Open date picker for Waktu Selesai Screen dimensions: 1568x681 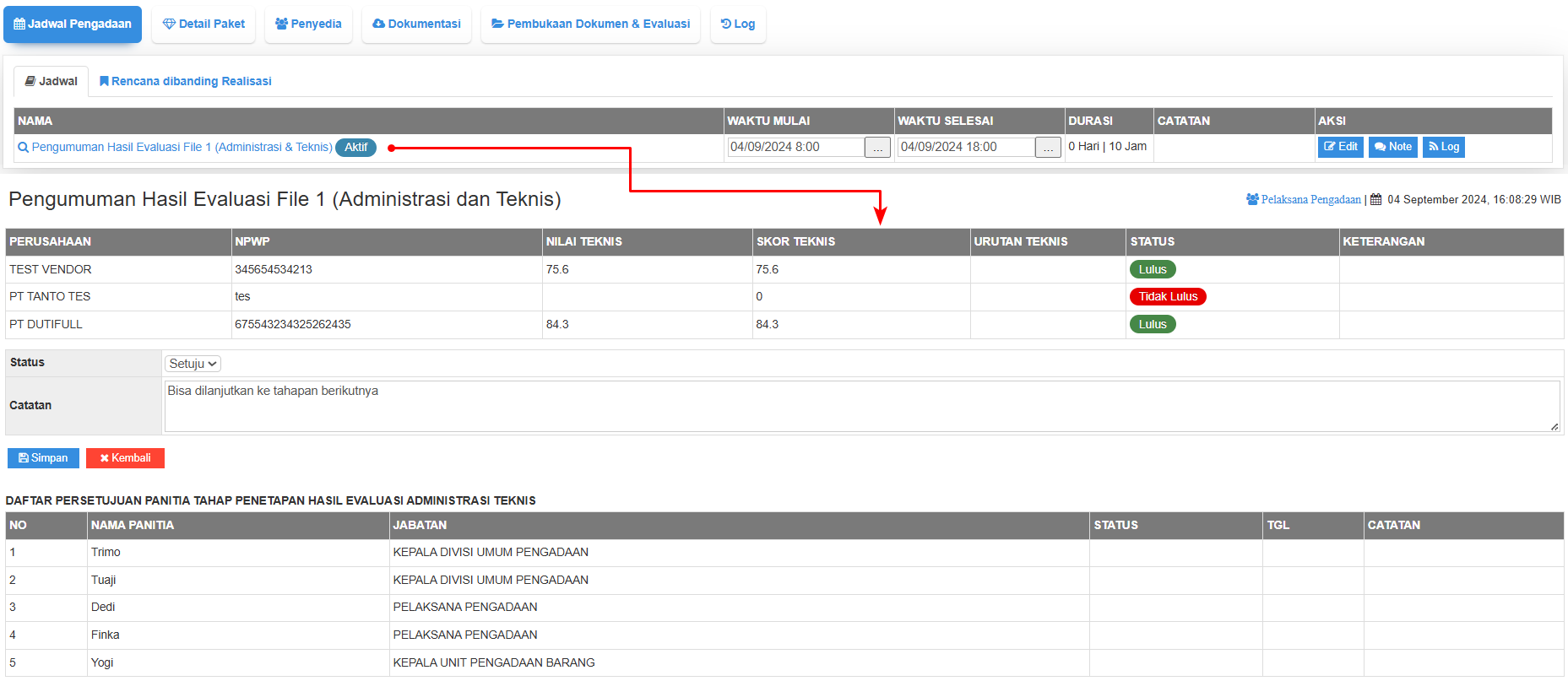(1048, 148)
